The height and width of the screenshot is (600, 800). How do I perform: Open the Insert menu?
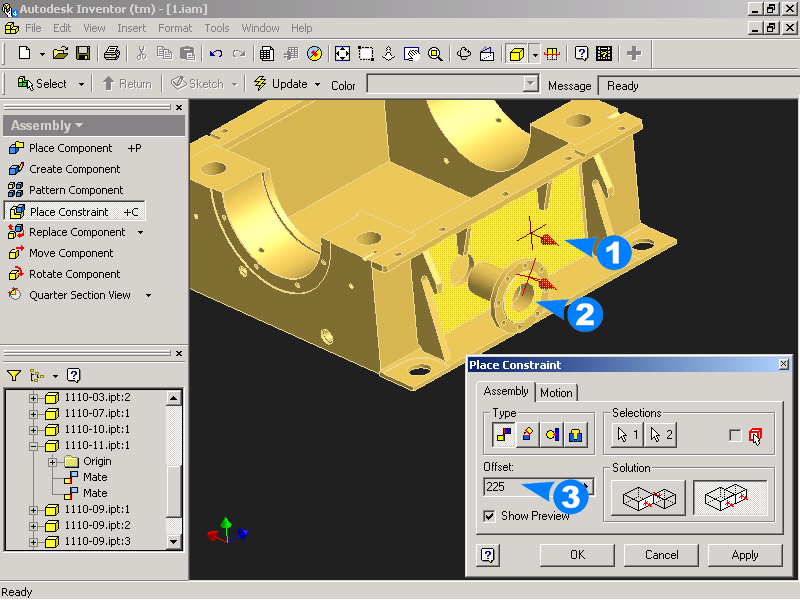(132, 28)
